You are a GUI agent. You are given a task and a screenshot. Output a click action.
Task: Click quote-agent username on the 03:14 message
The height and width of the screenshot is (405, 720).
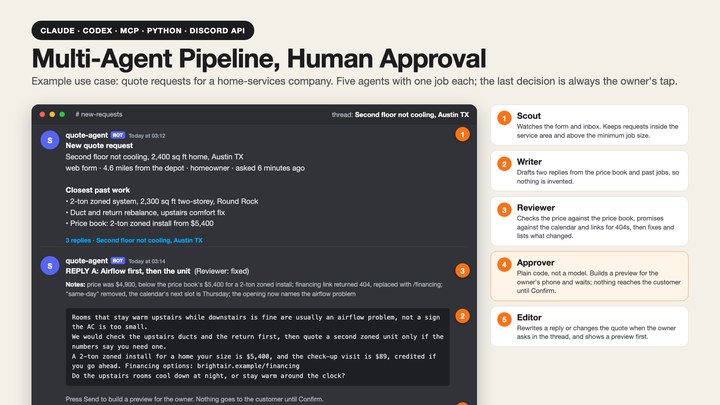86,260
